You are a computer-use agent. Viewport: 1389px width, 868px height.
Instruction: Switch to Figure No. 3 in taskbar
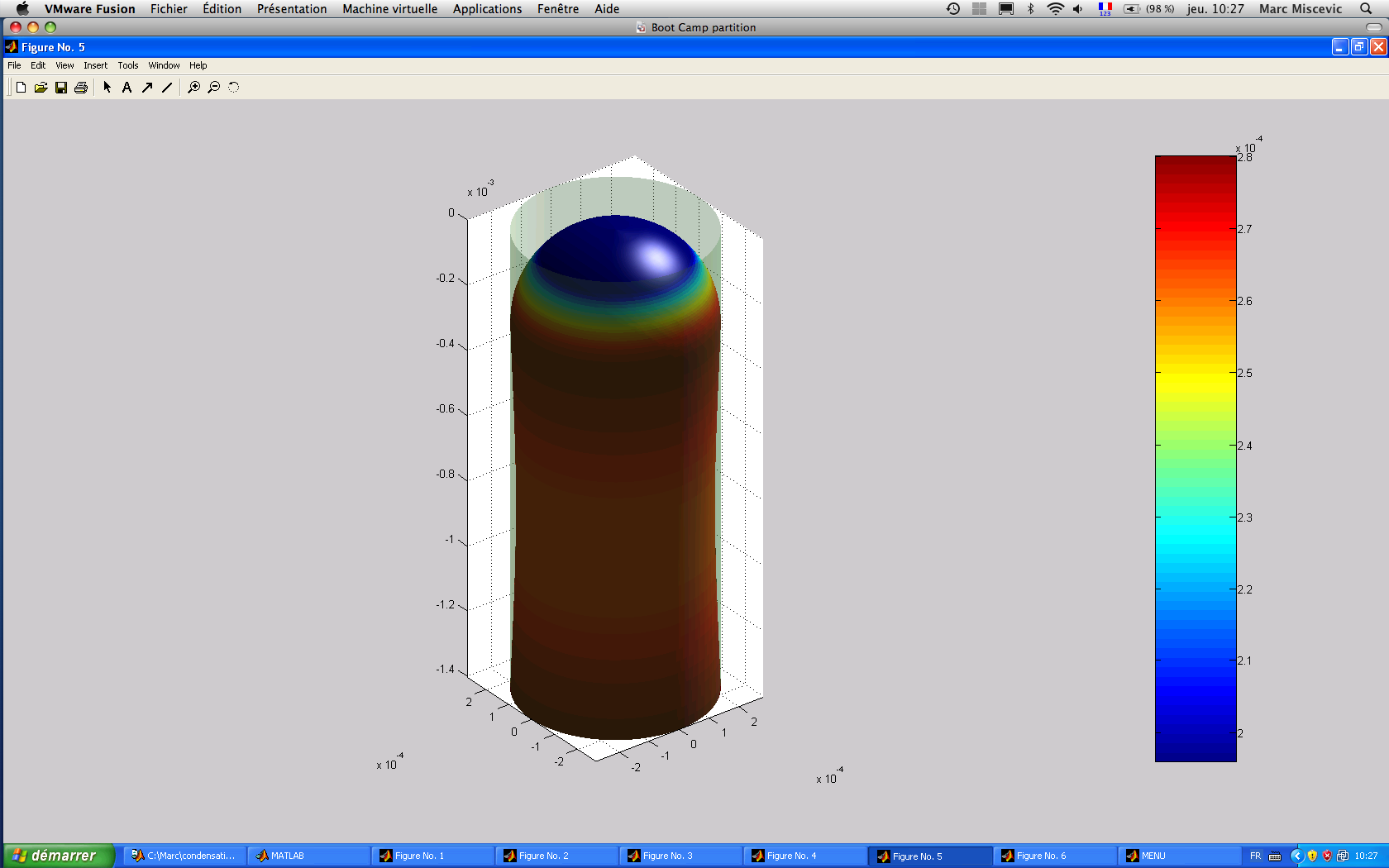tap(667, 856)
